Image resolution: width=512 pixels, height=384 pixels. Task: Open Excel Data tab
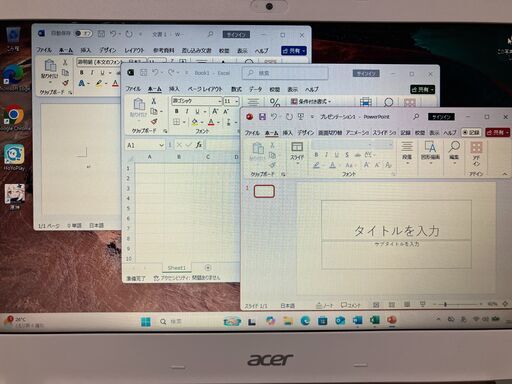[256, 89]
